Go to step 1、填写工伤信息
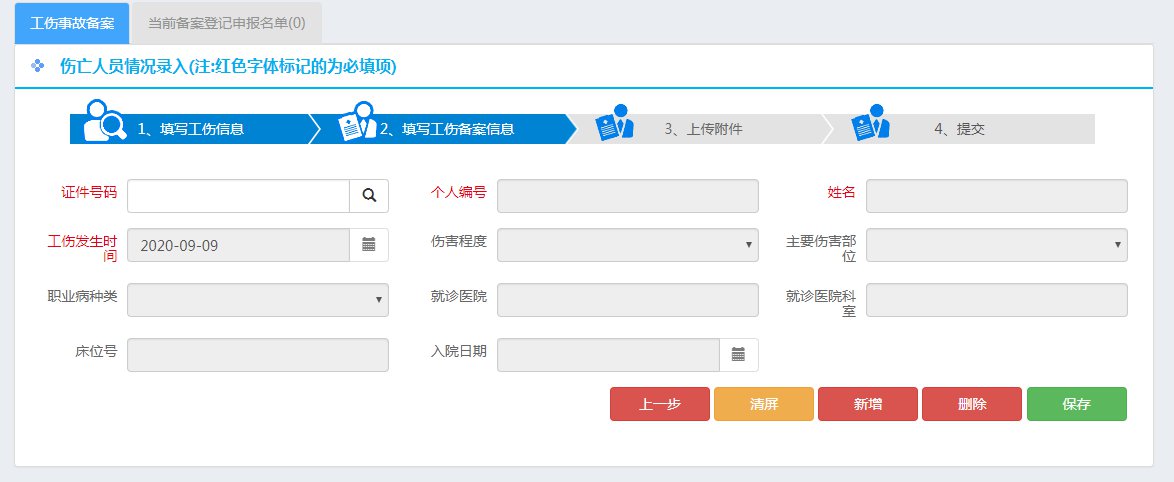1174x482 pixels. tap(190, 129)
